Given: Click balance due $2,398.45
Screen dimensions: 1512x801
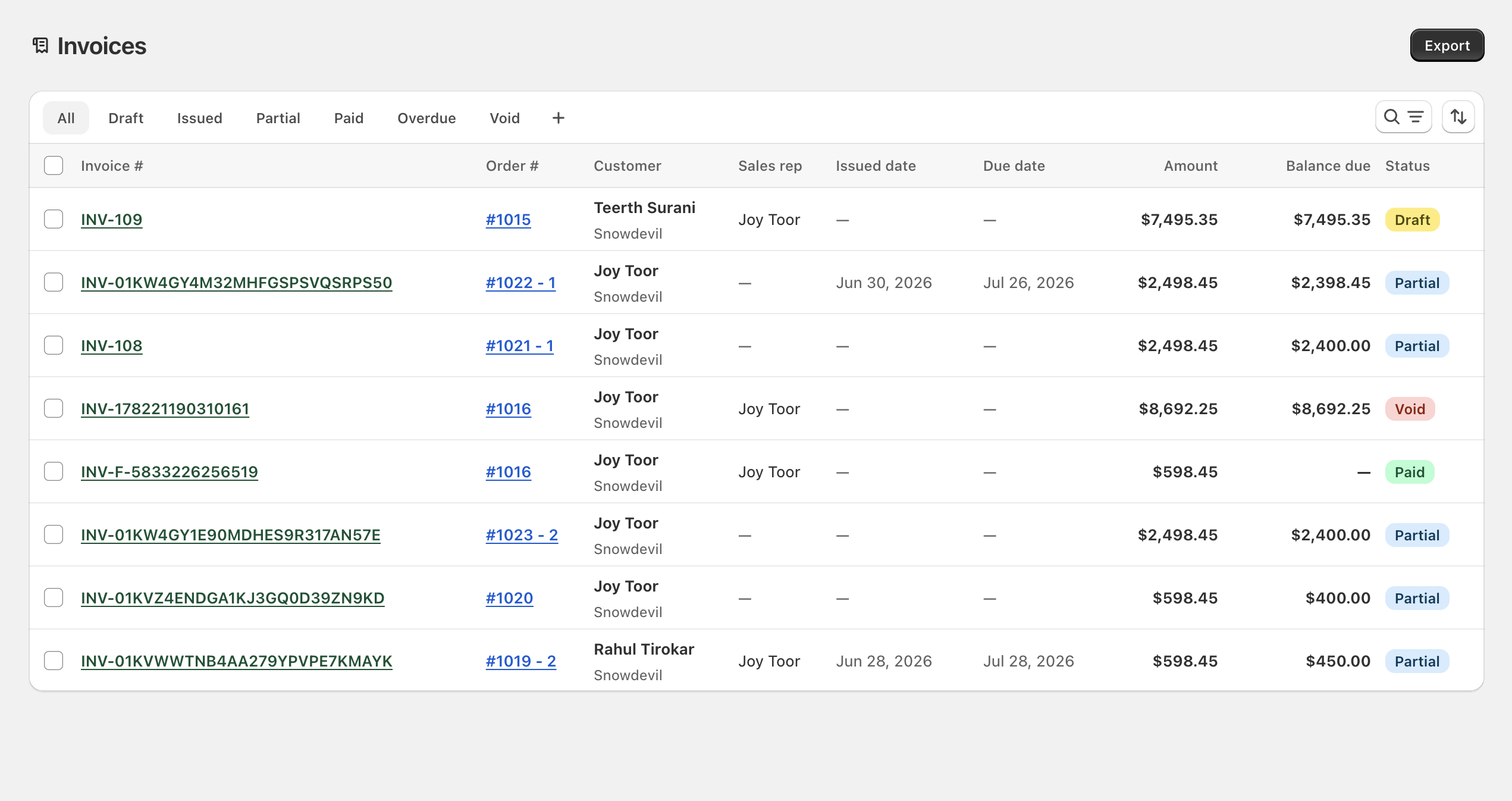Looking at the screenshot, I should click(1331, 283).
